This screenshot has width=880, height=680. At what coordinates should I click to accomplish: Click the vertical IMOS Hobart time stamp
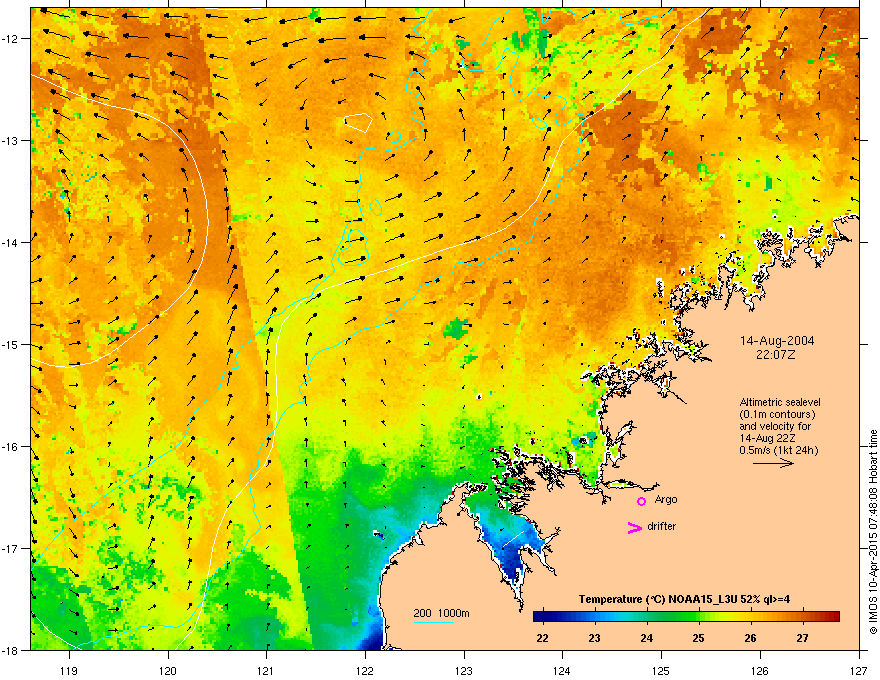click(x=873, y=532)
